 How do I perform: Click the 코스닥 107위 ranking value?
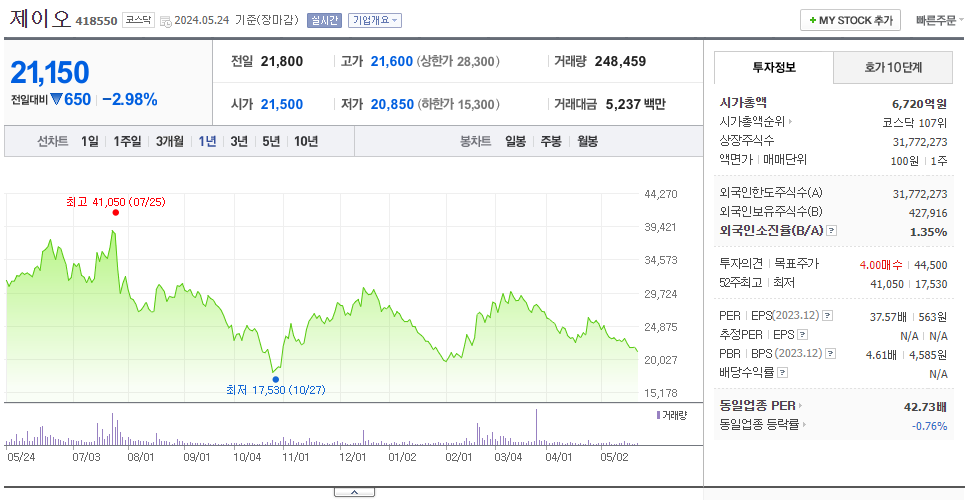tap(915, 123)
